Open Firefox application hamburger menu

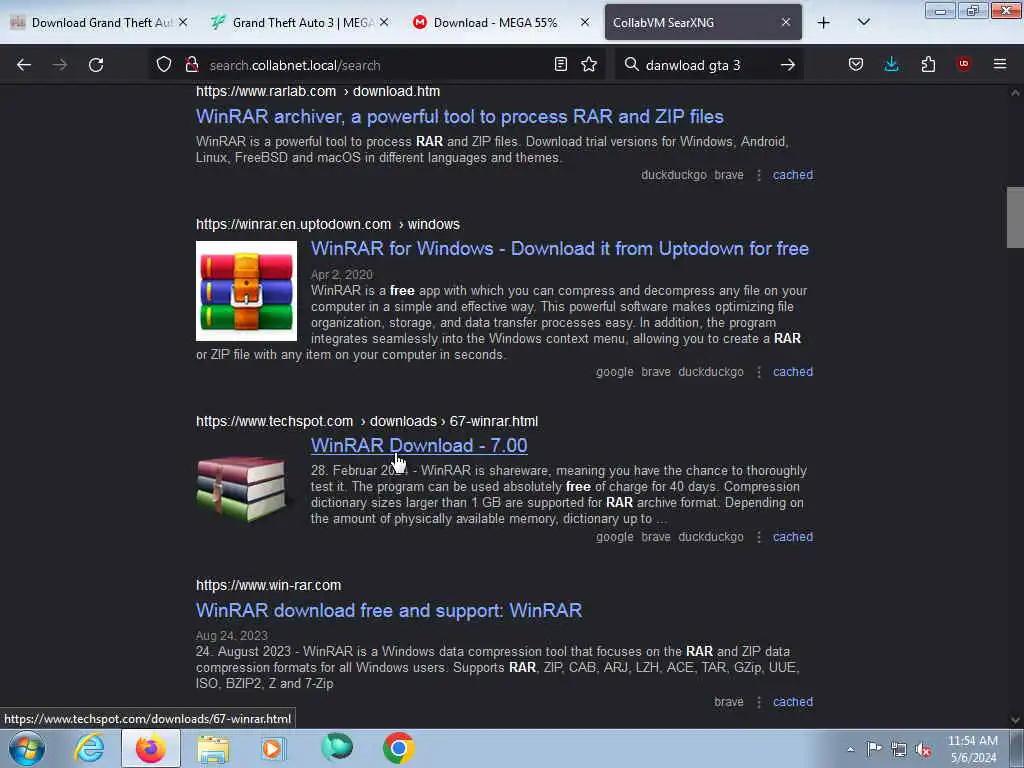pos(1000,64)
